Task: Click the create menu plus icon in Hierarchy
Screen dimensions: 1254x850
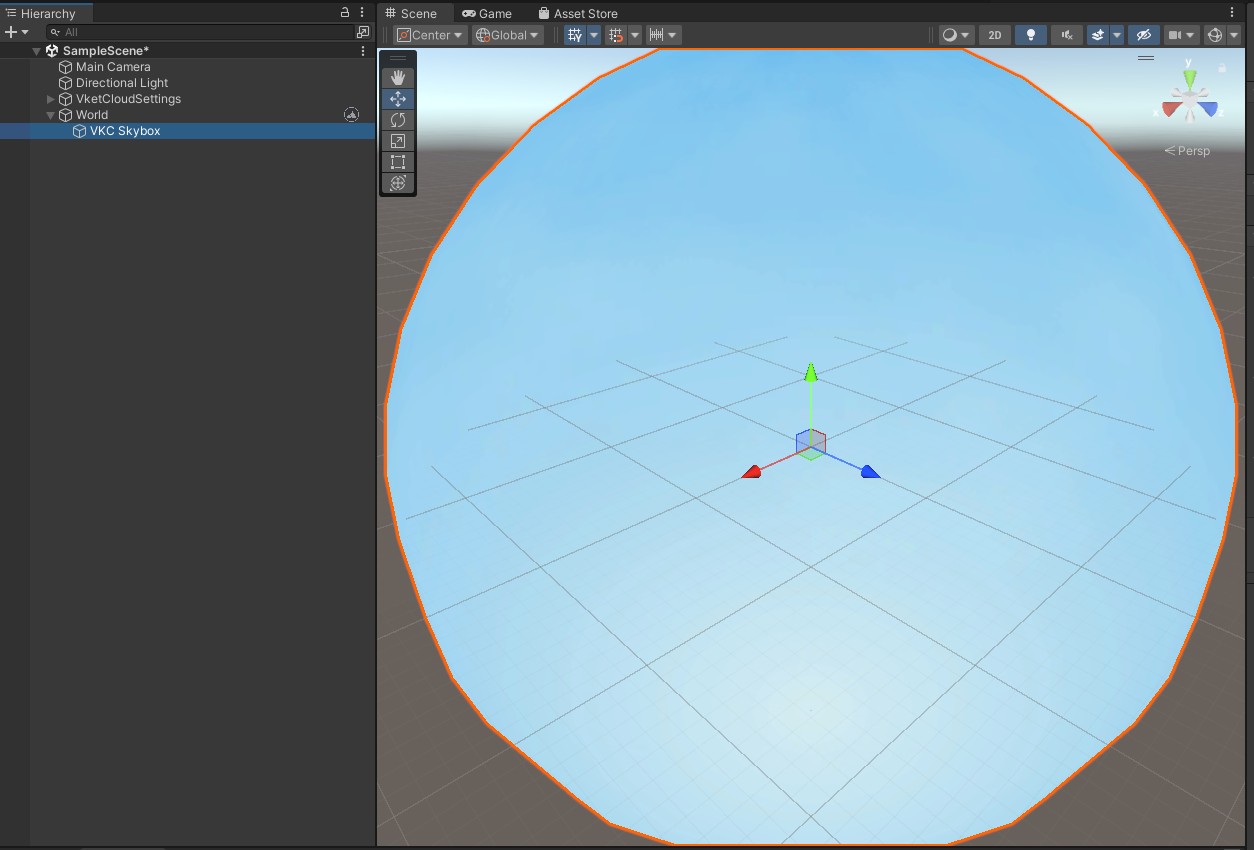Action: coord(10,31)
